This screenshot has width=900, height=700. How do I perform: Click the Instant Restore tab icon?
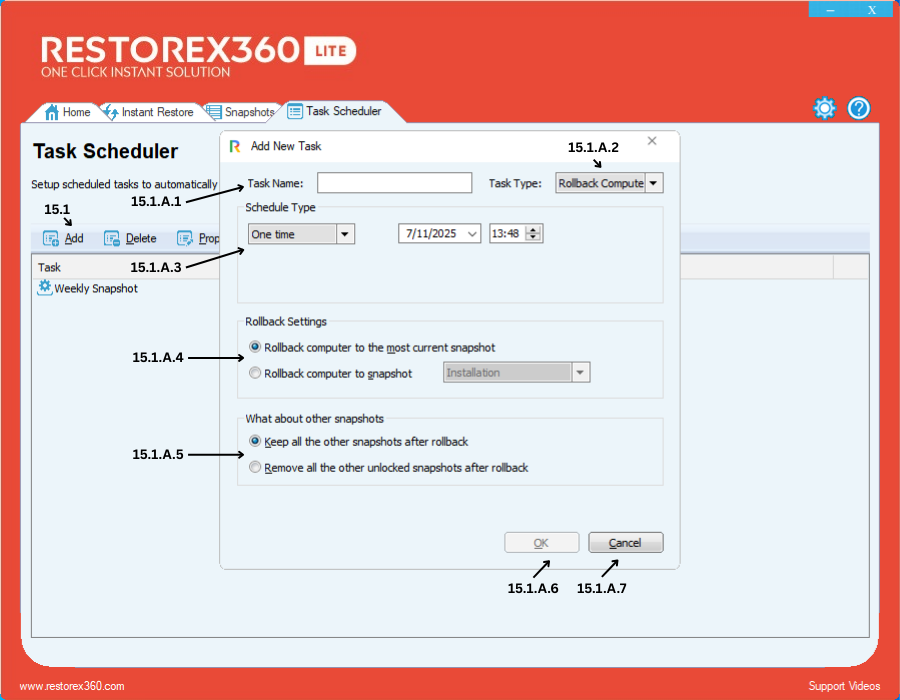click(x=110, y=112)
